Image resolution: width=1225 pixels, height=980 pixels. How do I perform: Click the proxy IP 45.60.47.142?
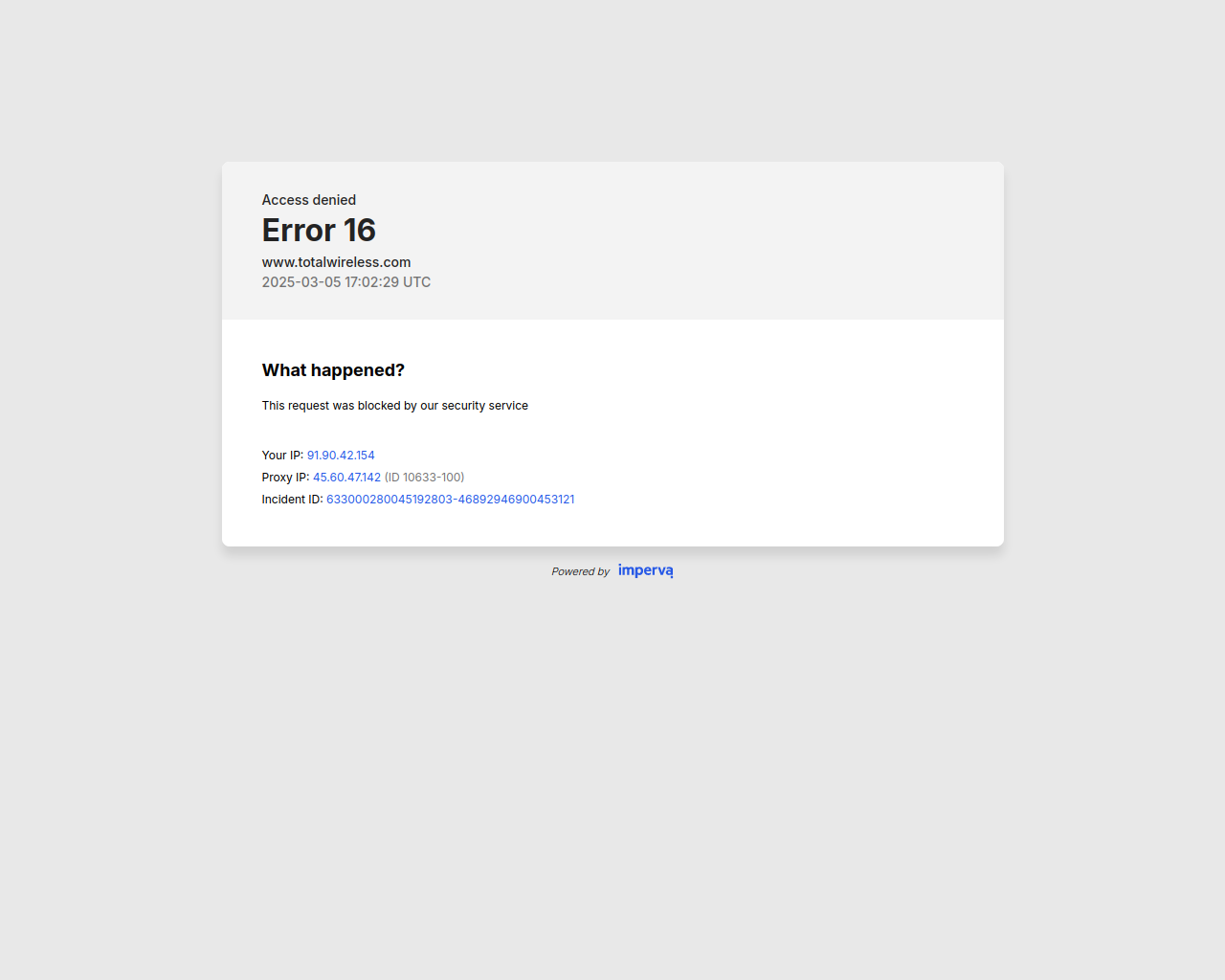[x=346, y=478]
